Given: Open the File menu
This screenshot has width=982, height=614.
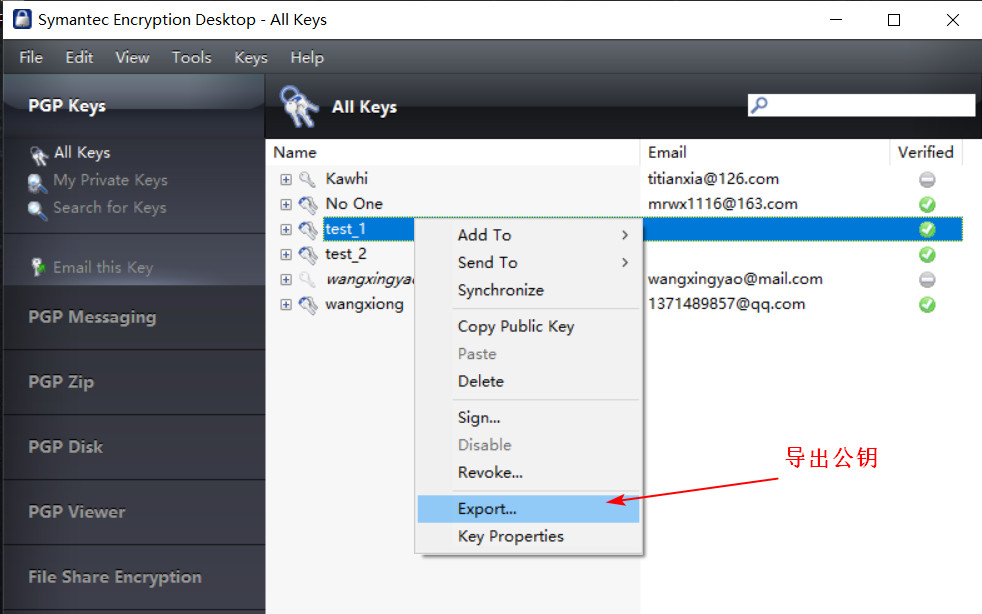Looking at the screenshot, I should [x=31, y=57].
